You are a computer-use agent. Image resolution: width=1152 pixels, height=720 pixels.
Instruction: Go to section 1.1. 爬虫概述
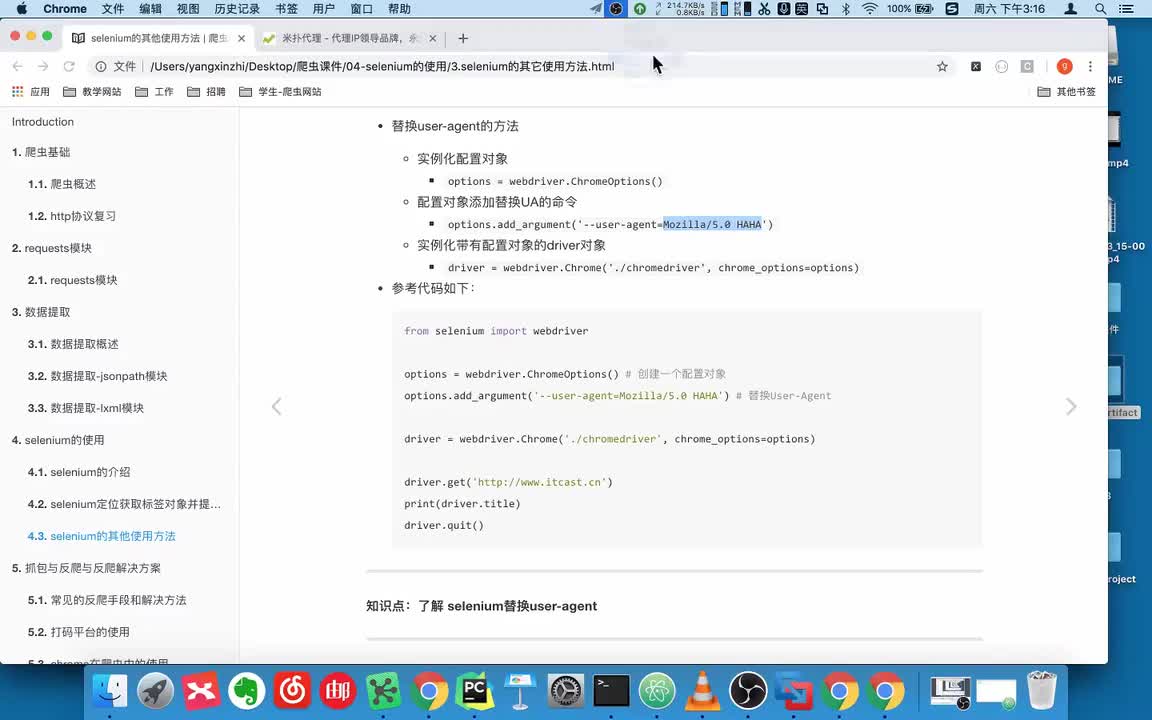[62, 184]
